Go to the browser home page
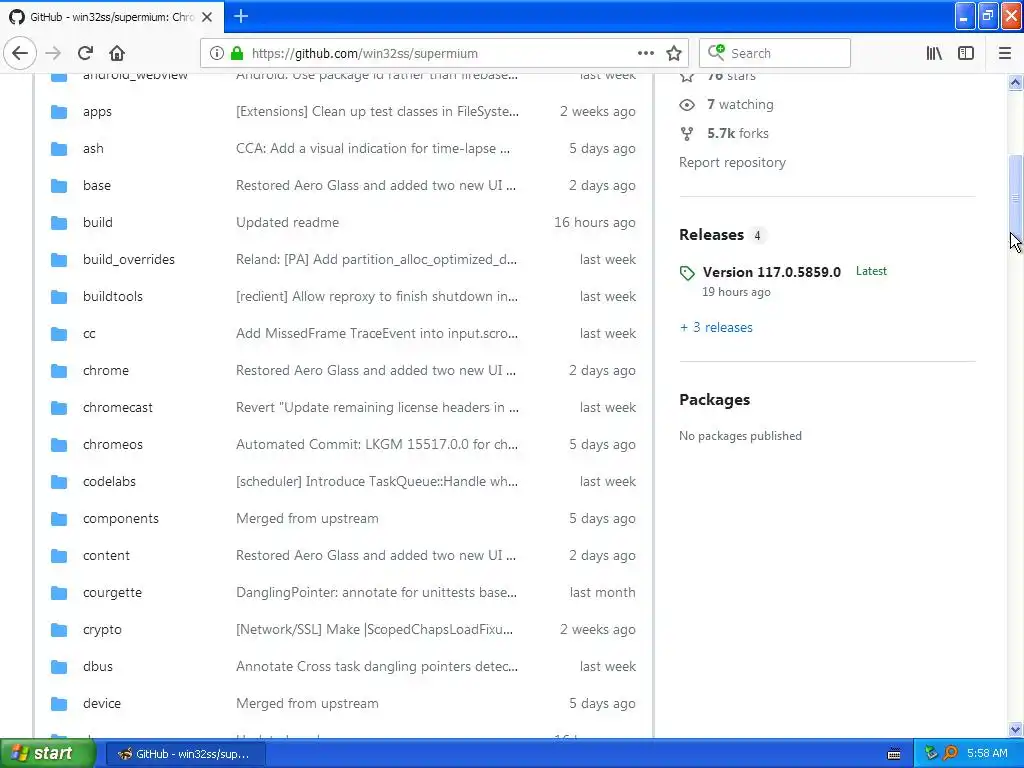1024x768 pixels. (117, 53)
